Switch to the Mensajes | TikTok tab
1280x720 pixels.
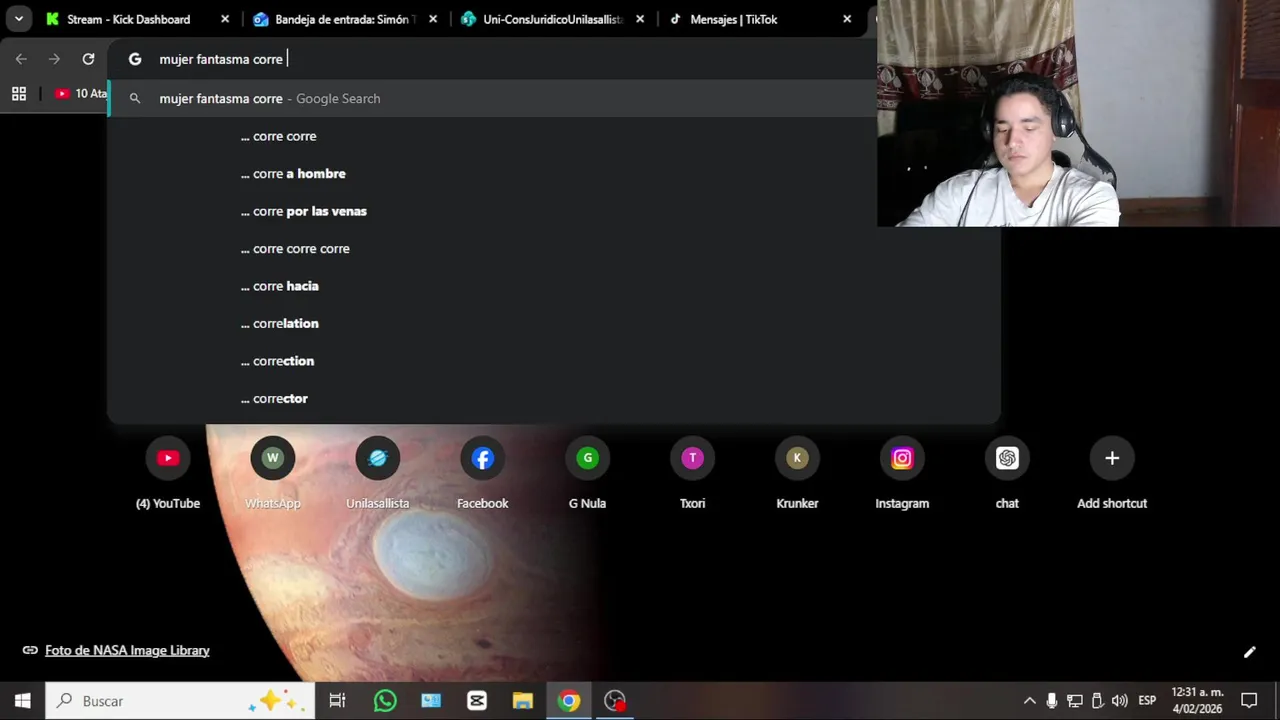733,19
